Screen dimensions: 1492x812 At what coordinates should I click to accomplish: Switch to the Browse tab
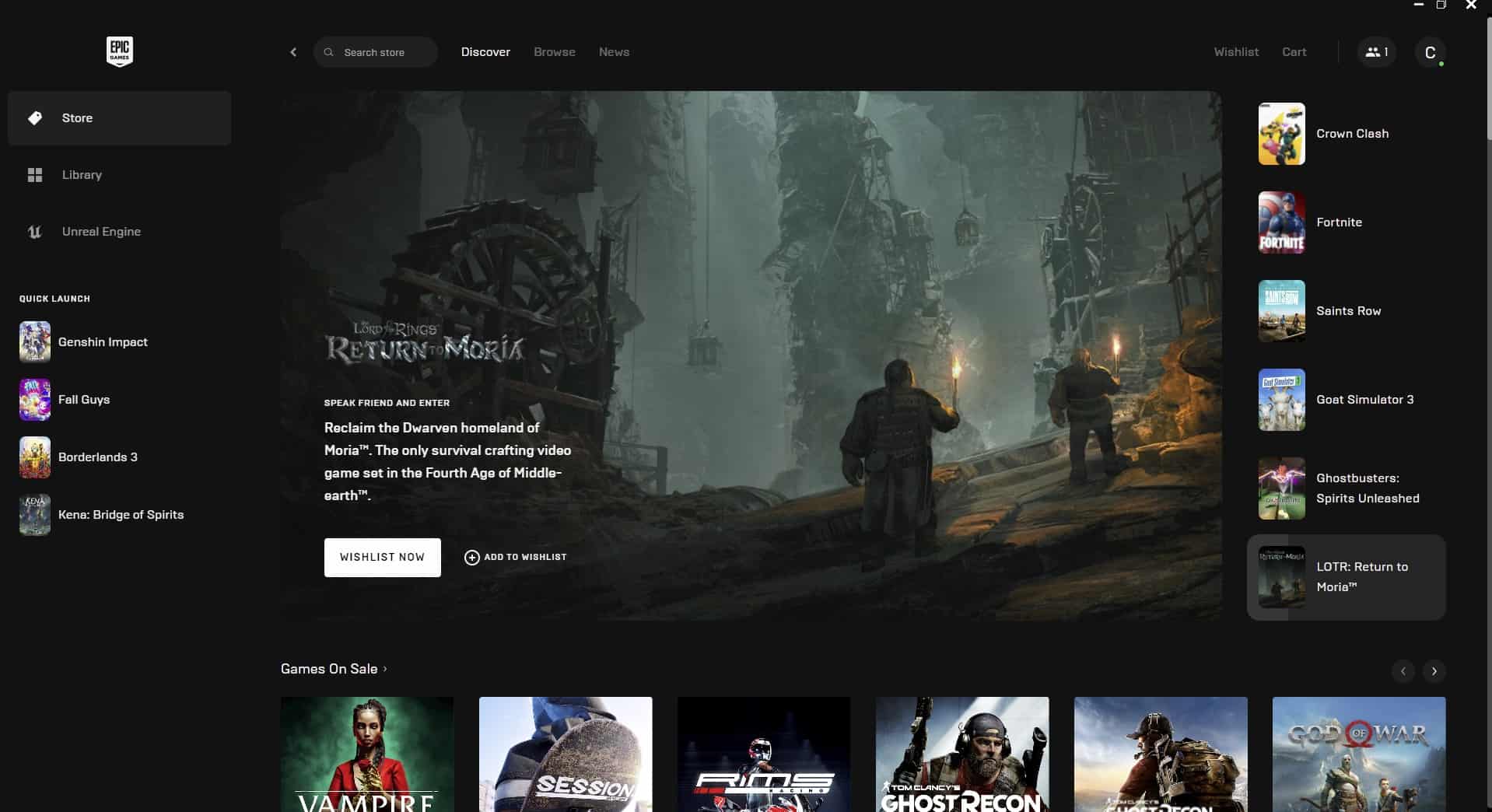tap(554, 51)
